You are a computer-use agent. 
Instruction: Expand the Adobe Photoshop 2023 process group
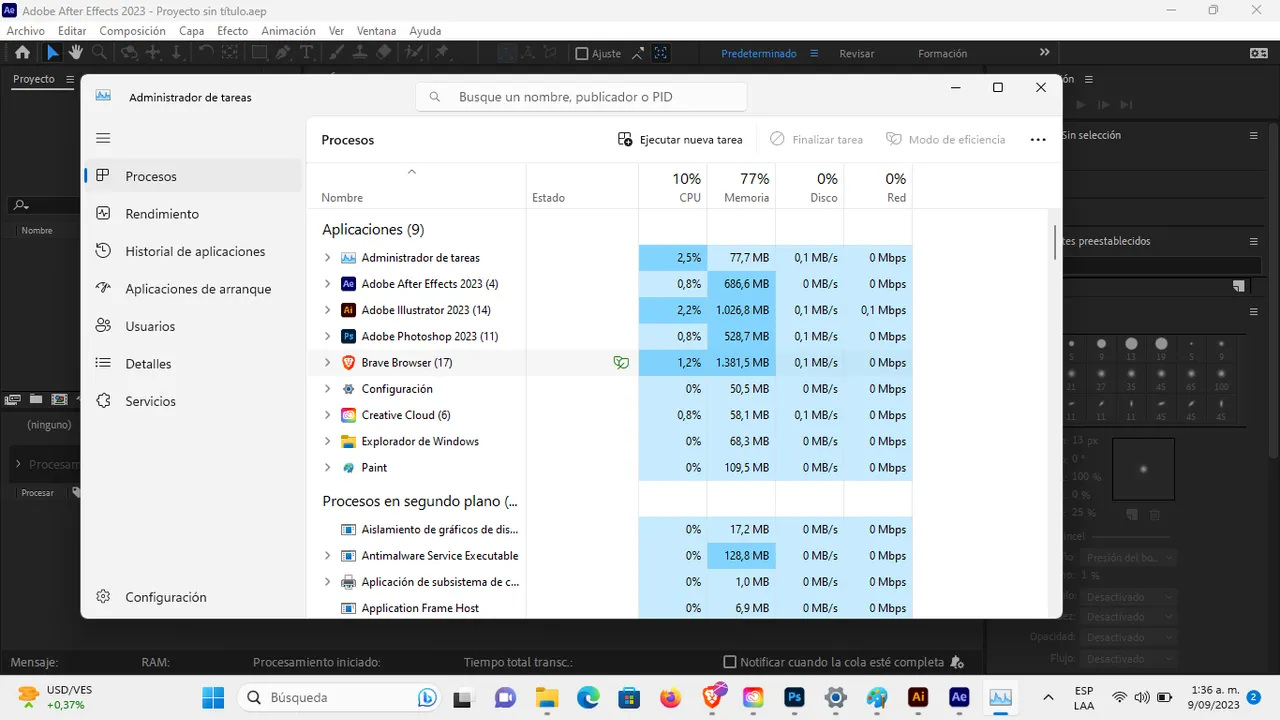[327, 336]
